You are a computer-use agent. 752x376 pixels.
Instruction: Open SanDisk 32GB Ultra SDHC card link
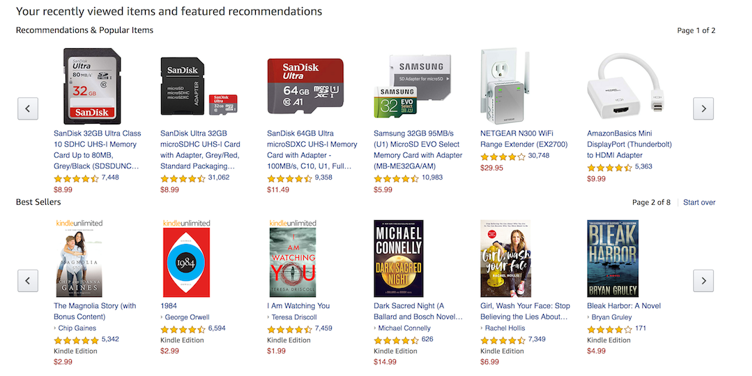(x=95, y=150)
